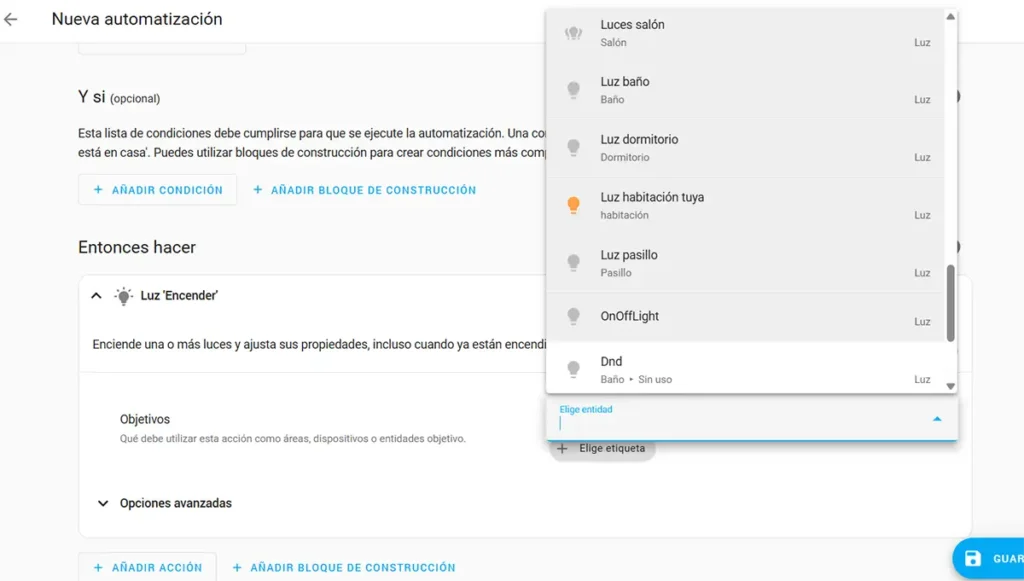Expand Opciones avanzadas section

[x=103, y=503]
